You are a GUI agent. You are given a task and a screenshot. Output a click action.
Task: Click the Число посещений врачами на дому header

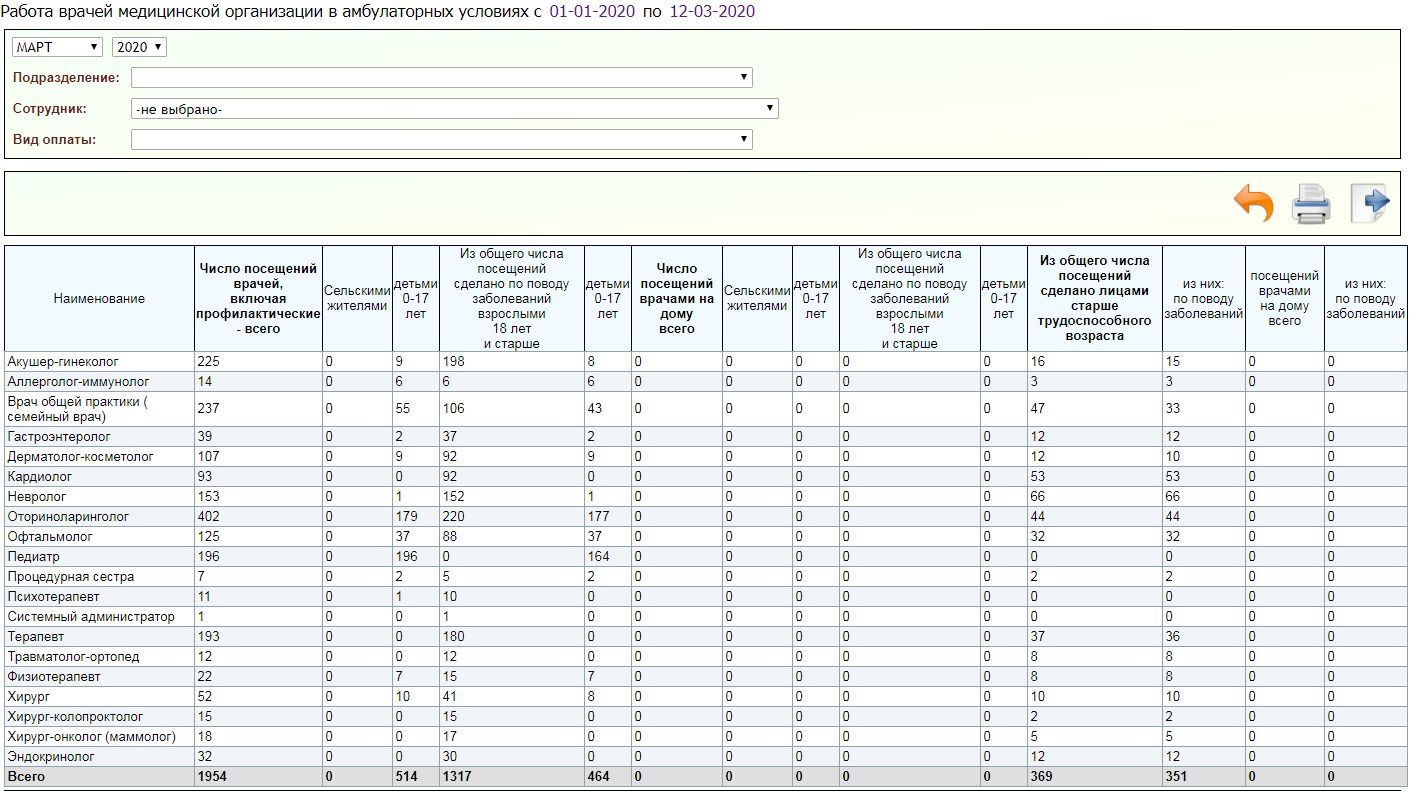(676, 298)
